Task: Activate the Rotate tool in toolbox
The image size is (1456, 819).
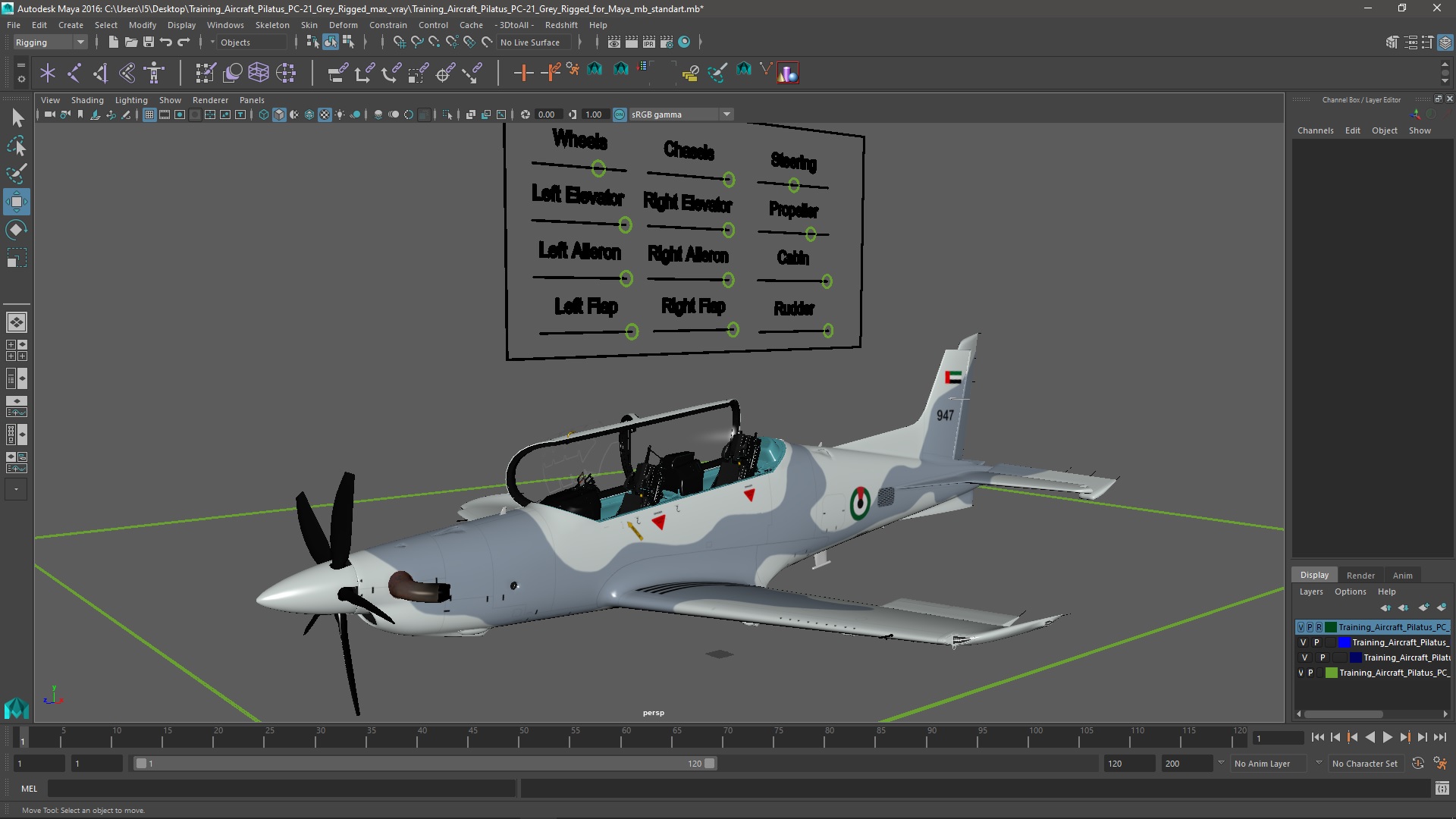Action: (17, 230)
